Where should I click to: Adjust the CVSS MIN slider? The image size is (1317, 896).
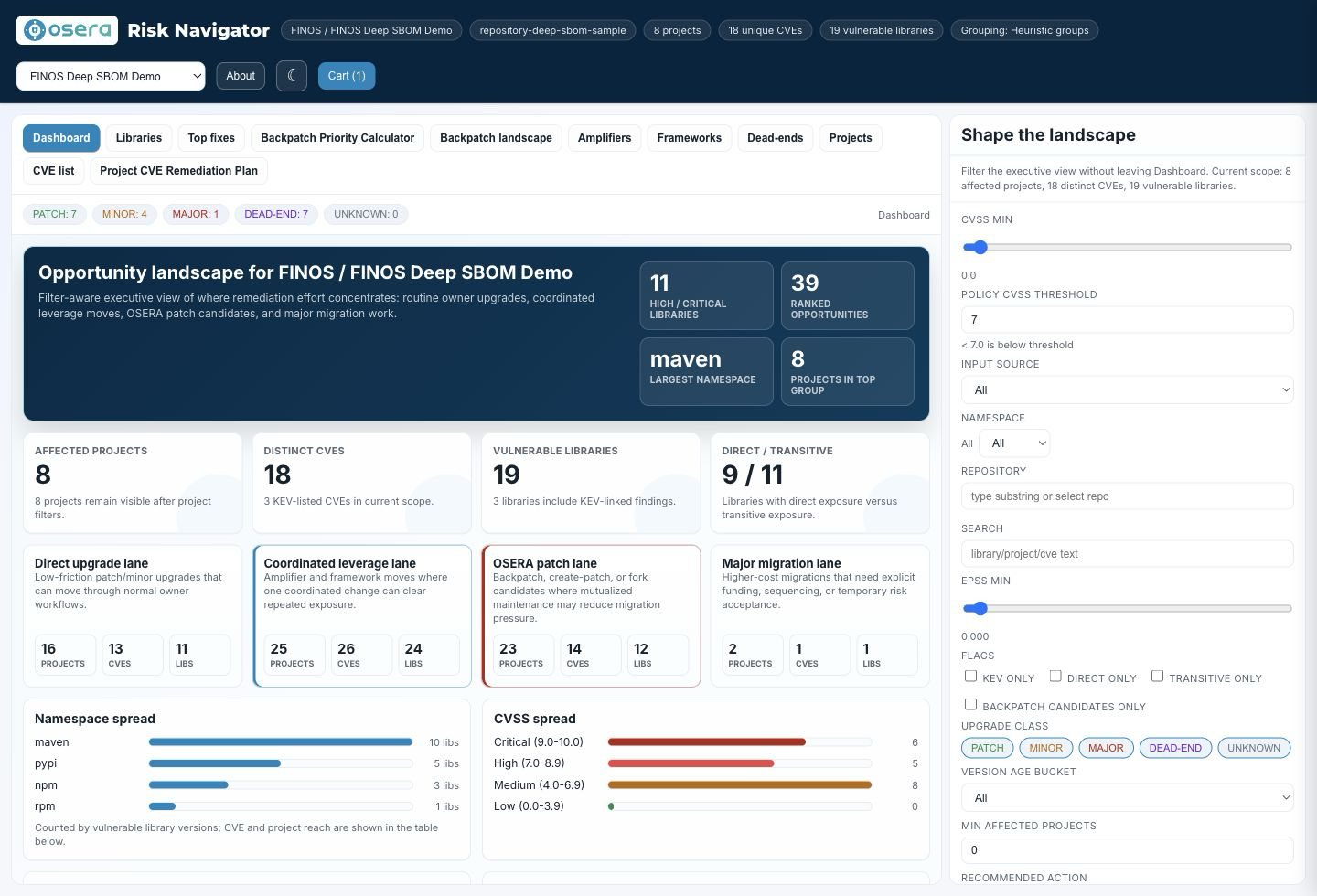point(1127,247)
